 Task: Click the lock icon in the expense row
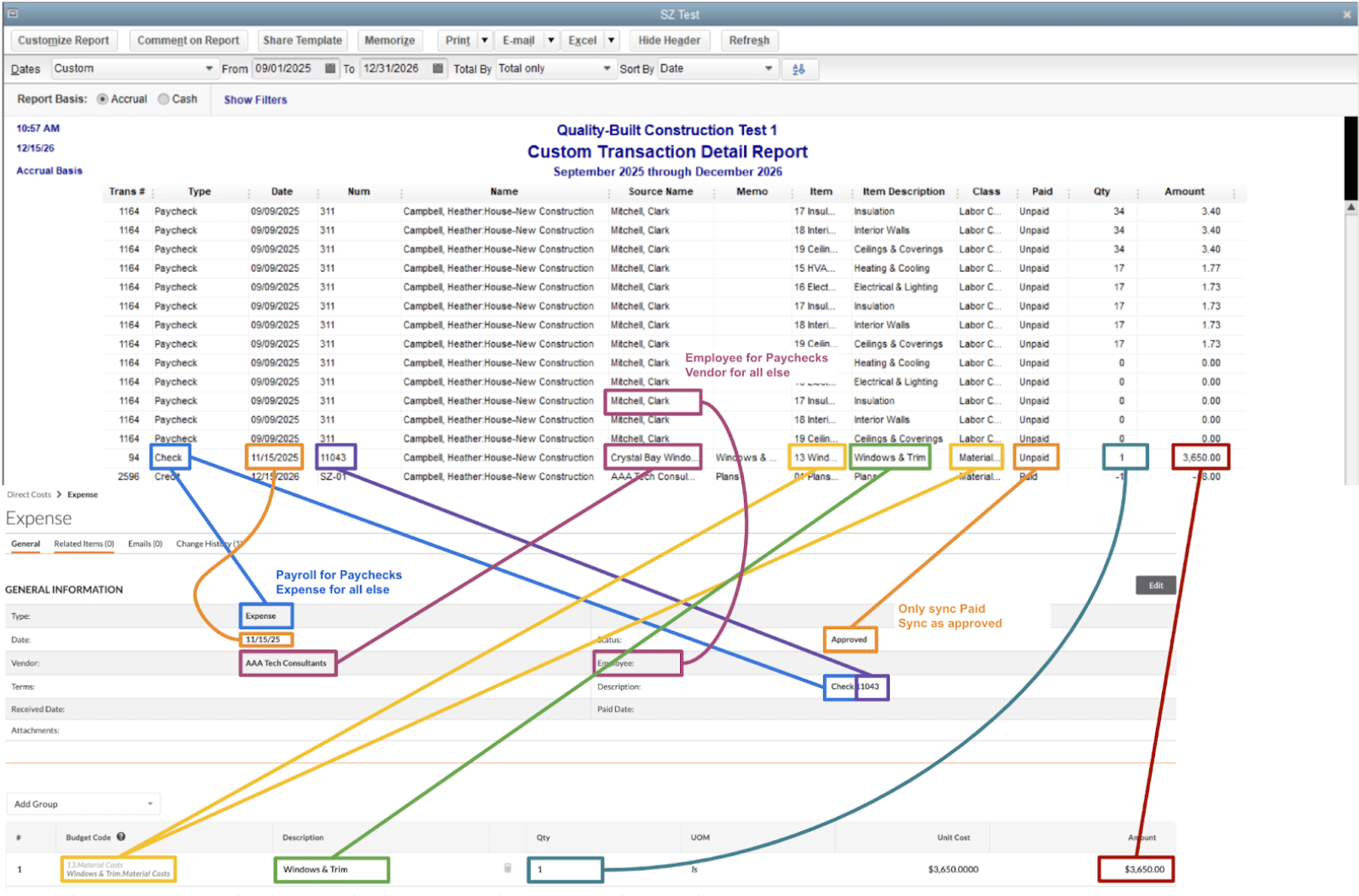click(507, 868)
